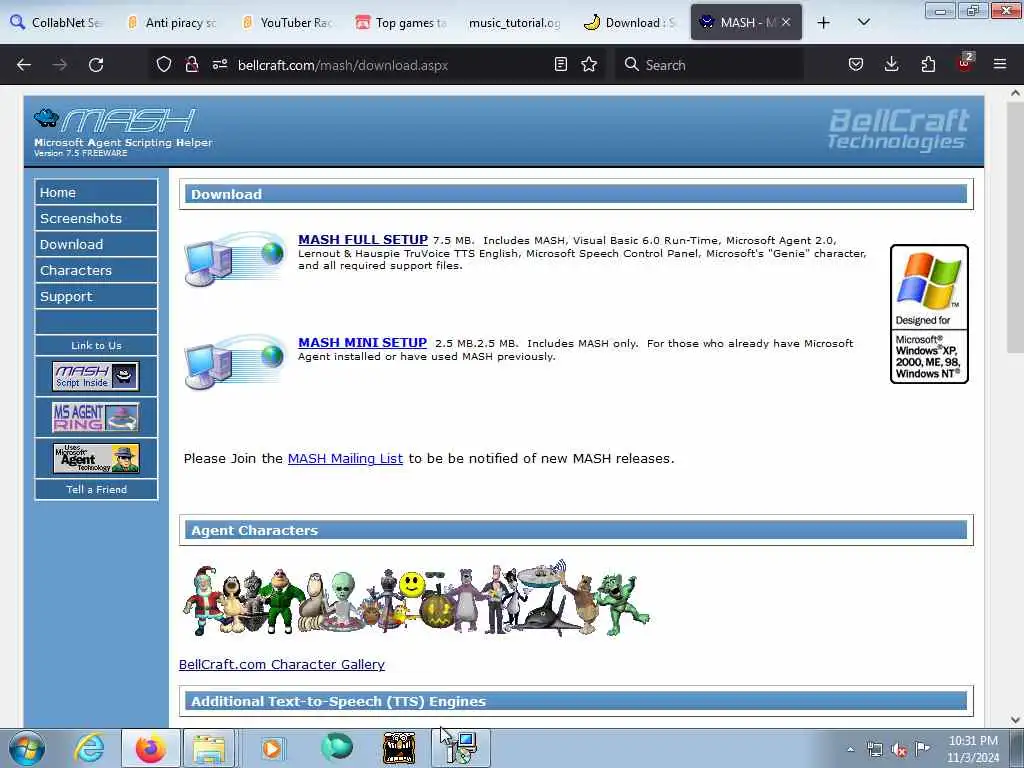The height and width of the screenshot is (768, 1024).
Task: Click the MASH Script Inside badge
Action: click(x=96, y=376)
